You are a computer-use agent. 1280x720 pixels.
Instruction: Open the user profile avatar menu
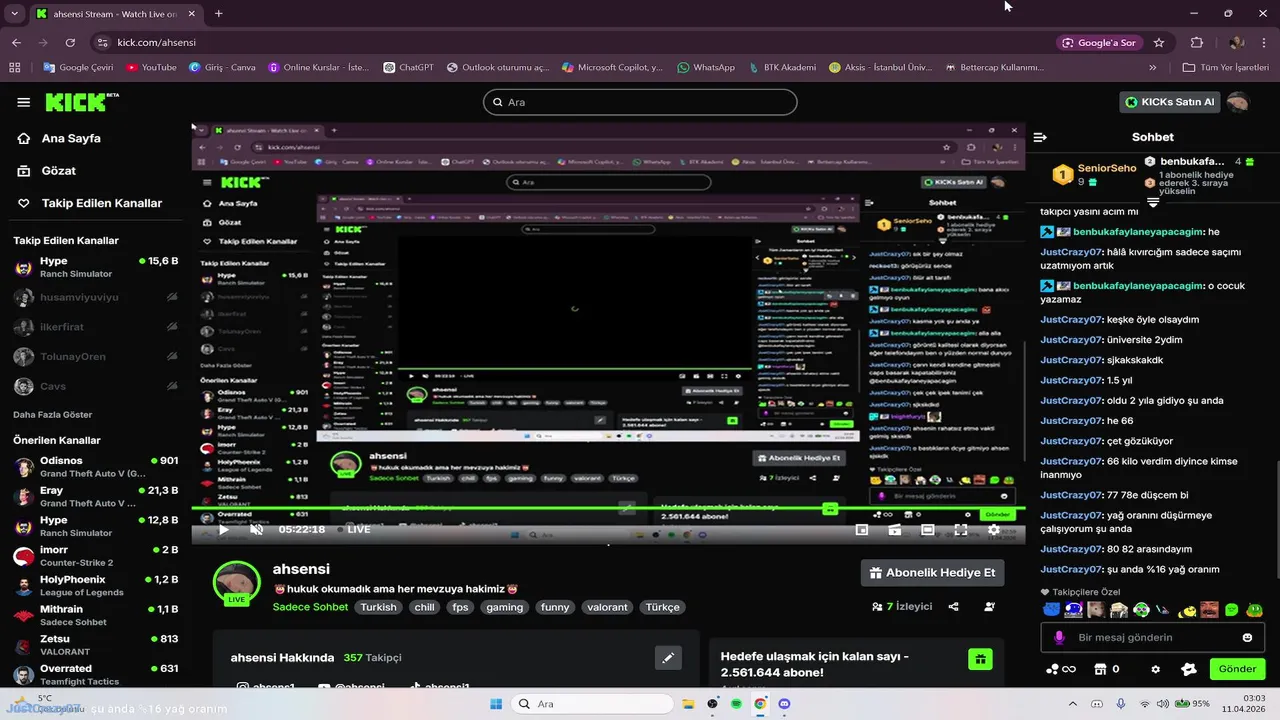tap(1238, 102)
